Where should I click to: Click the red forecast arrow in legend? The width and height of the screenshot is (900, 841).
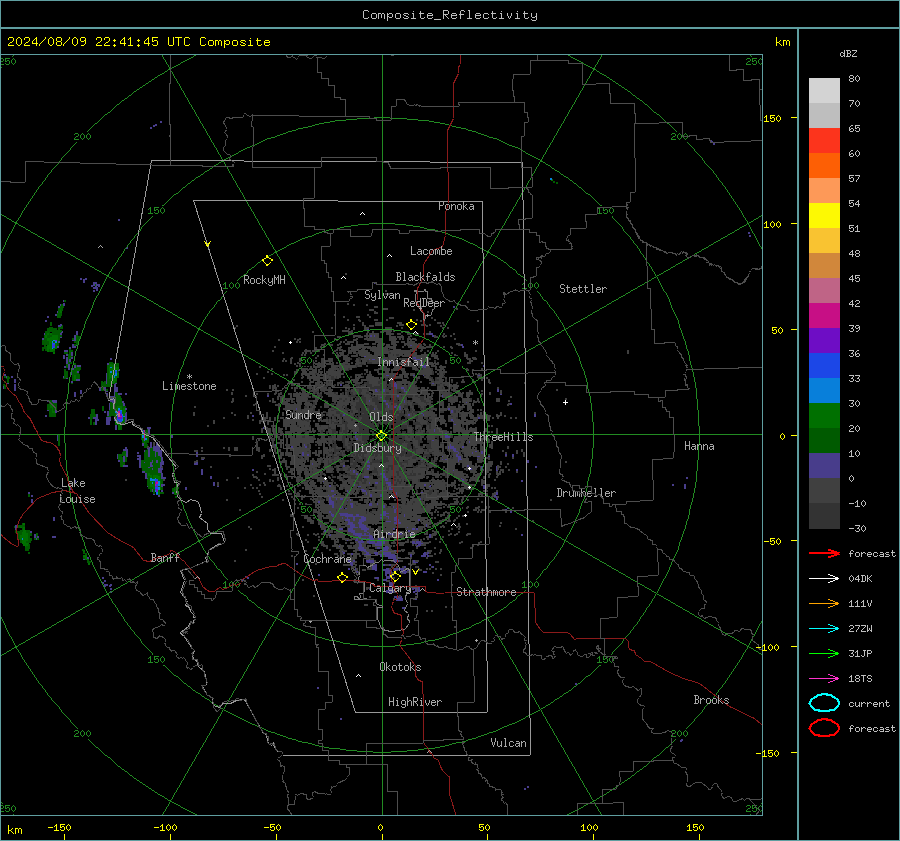point(824,553)
